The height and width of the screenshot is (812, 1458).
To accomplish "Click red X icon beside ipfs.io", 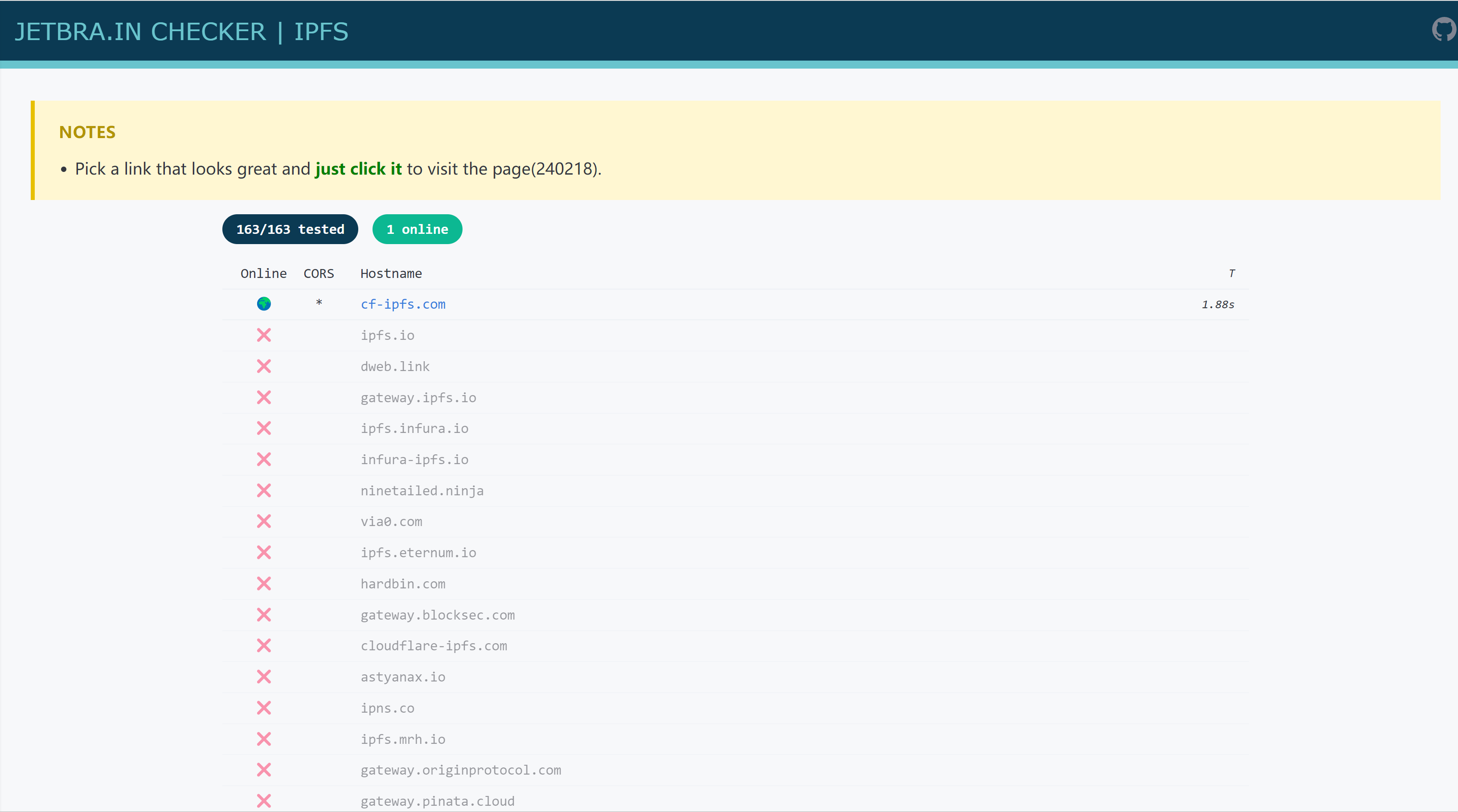I will [x=264, y=335].
